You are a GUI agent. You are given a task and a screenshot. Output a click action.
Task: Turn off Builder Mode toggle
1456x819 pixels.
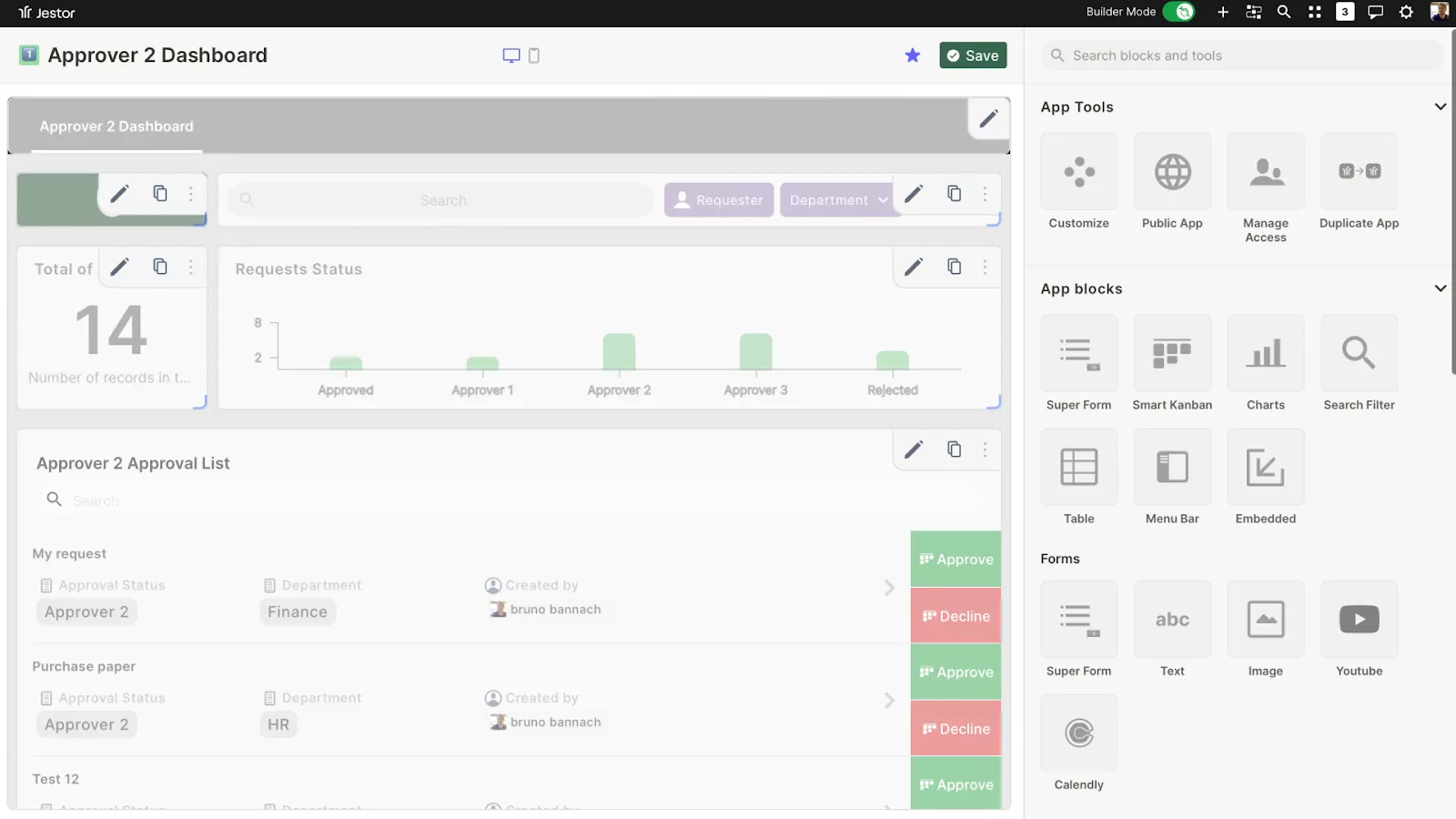tap(1178, 12)
